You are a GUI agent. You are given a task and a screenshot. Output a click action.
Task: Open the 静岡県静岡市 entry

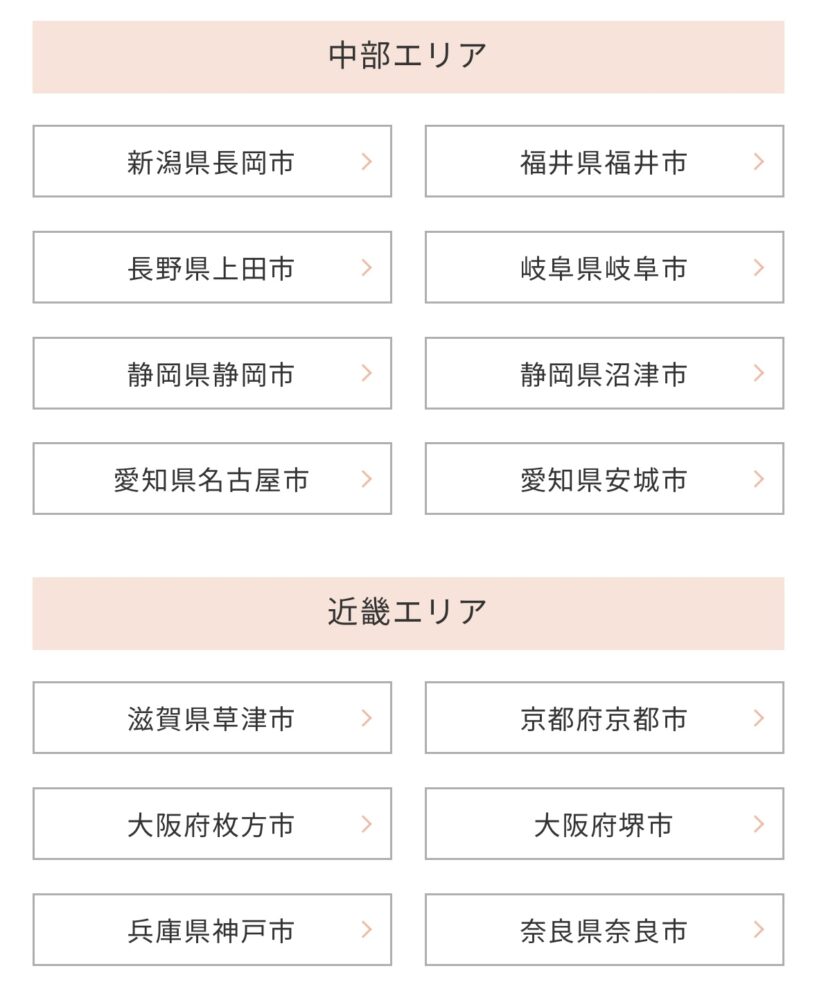(x=212, y=374)
